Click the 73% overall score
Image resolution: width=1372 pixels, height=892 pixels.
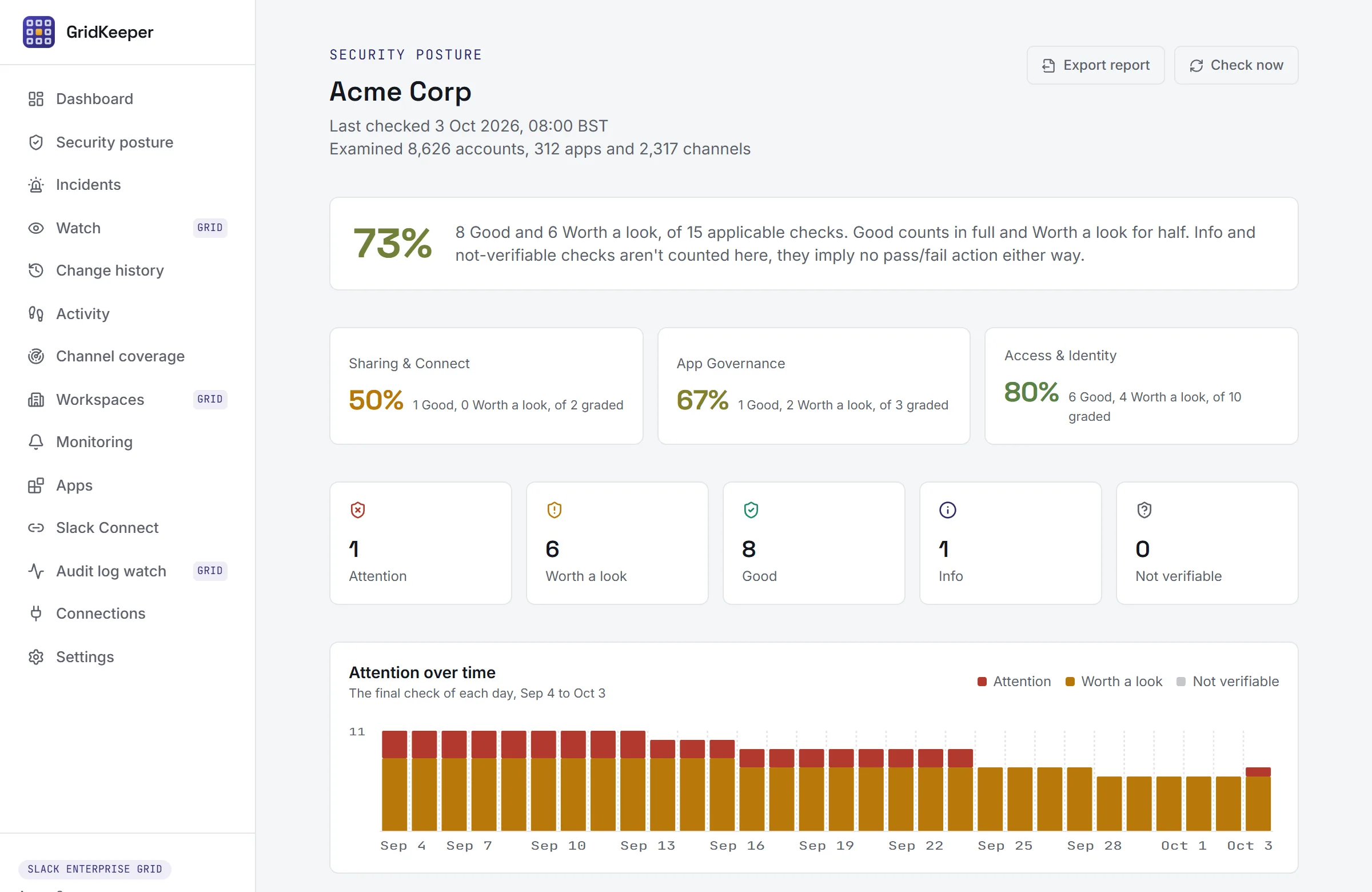(392, 244)
